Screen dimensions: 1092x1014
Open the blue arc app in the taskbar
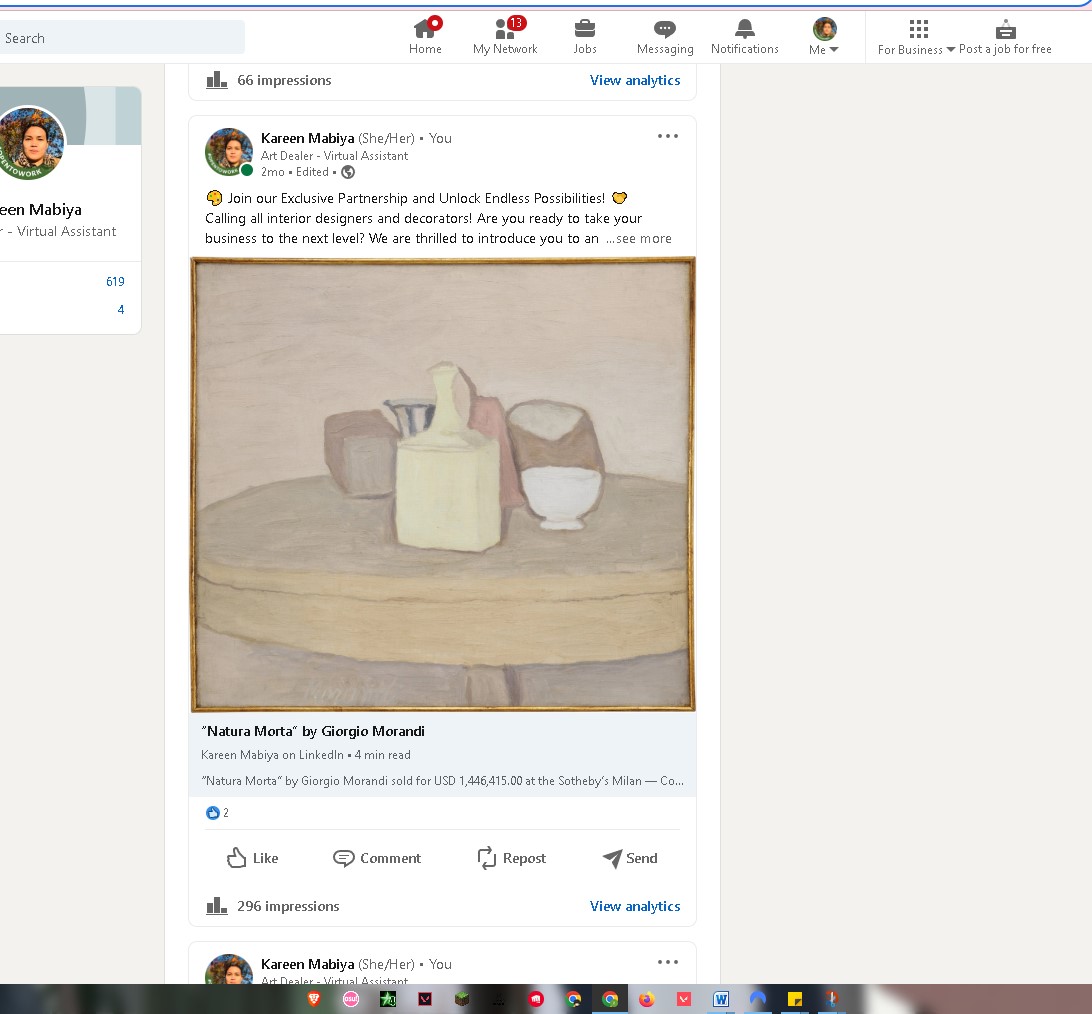tap(758, 999)
